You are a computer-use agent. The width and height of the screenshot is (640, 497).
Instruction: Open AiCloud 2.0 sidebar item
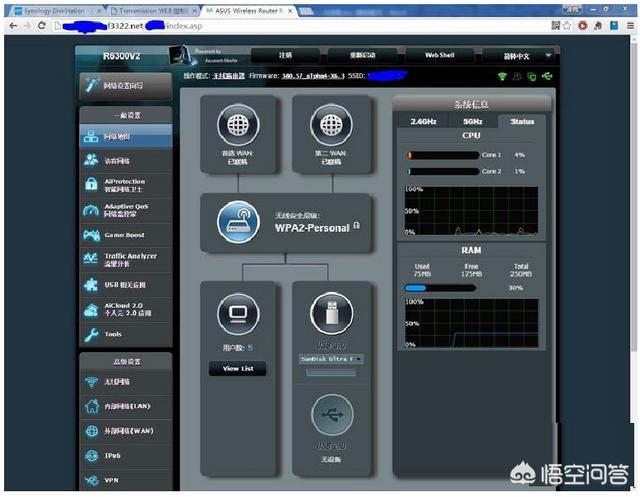[x=126, y=310]
